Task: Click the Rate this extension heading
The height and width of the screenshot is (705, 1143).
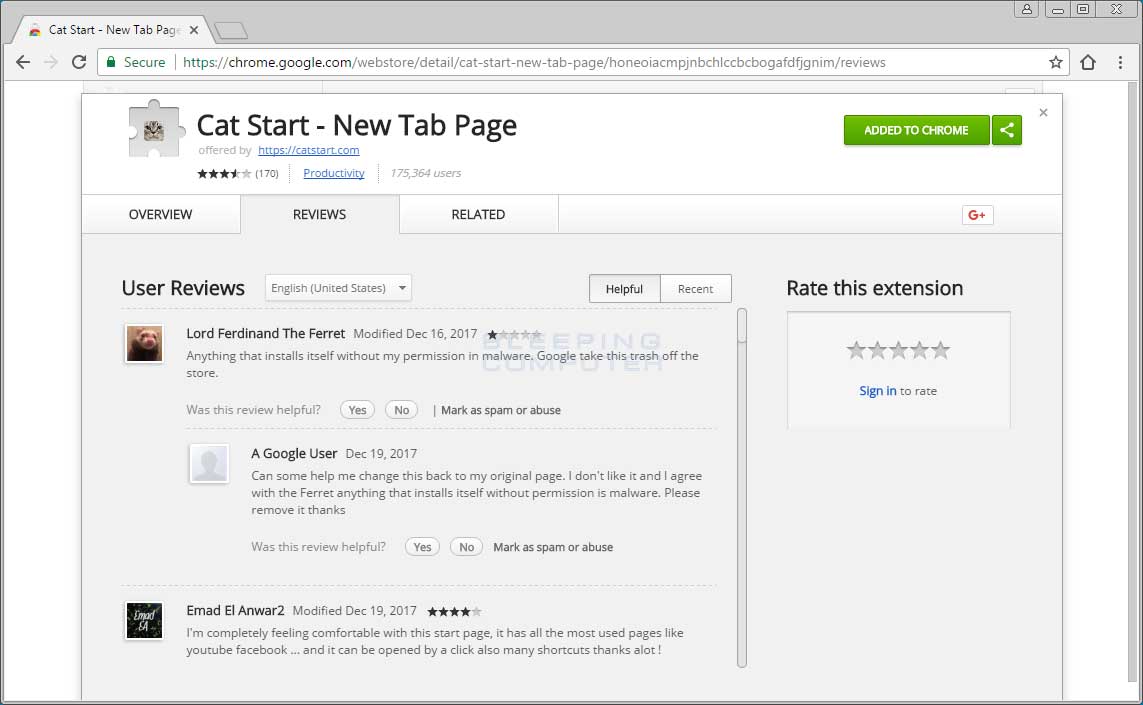Action: pos(875,288)
